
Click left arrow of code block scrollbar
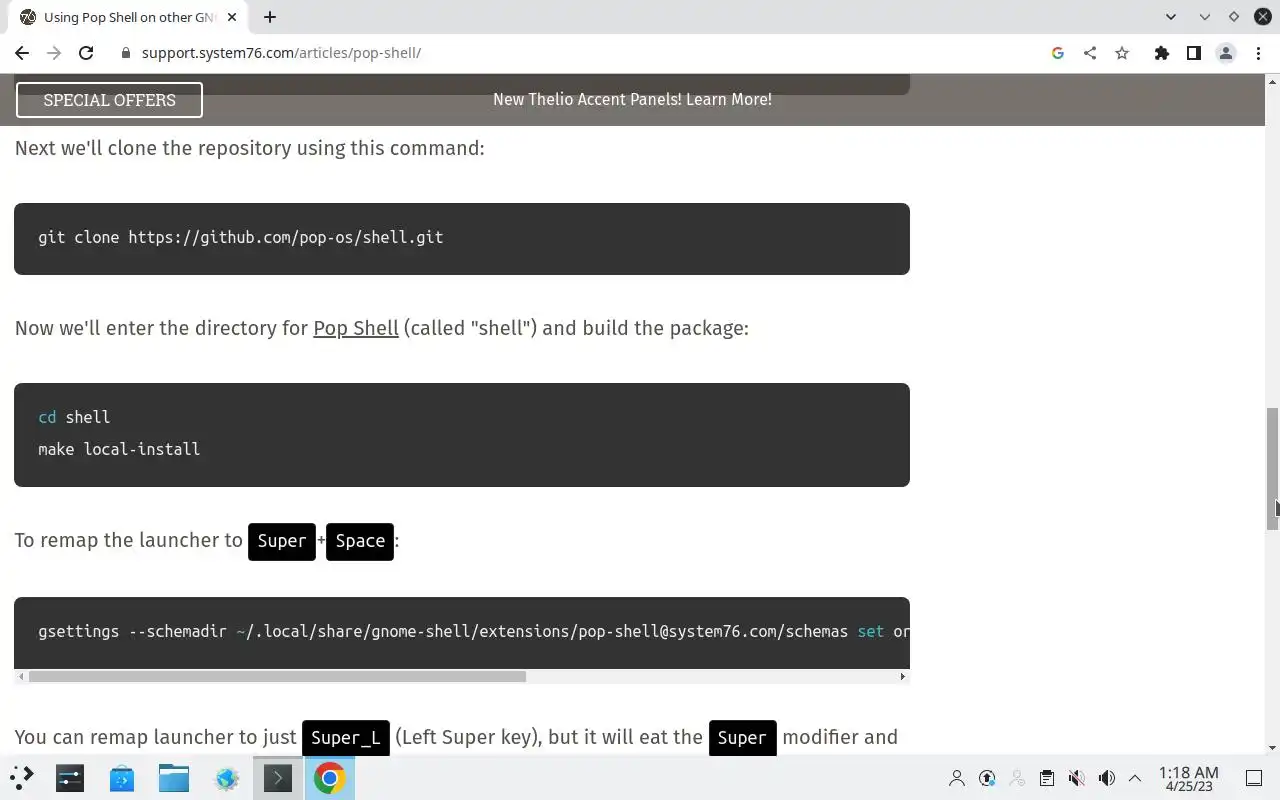pos(21,676)
